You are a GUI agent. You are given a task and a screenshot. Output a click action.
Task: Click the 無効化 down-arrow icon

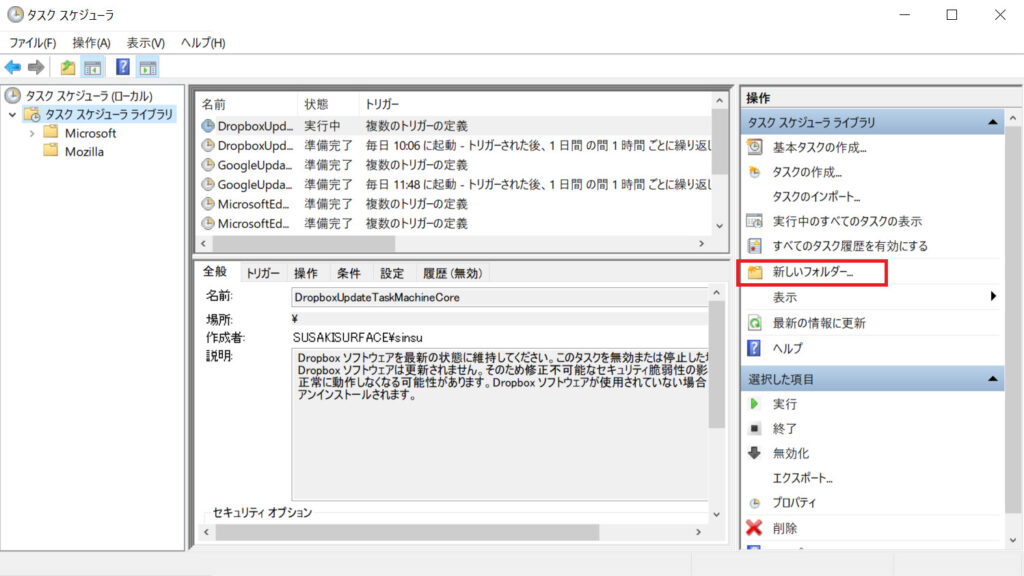coord(754,453)
